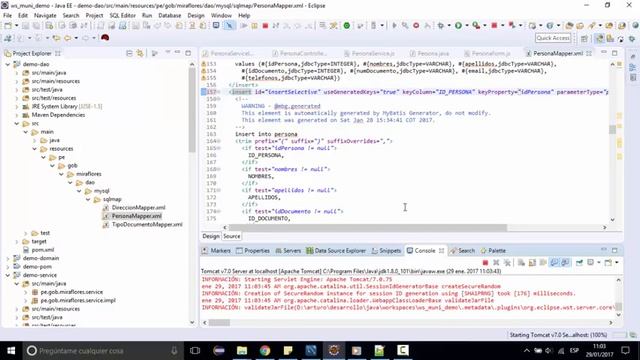
Task: Expand the demo-domain project
Action: 8,258
